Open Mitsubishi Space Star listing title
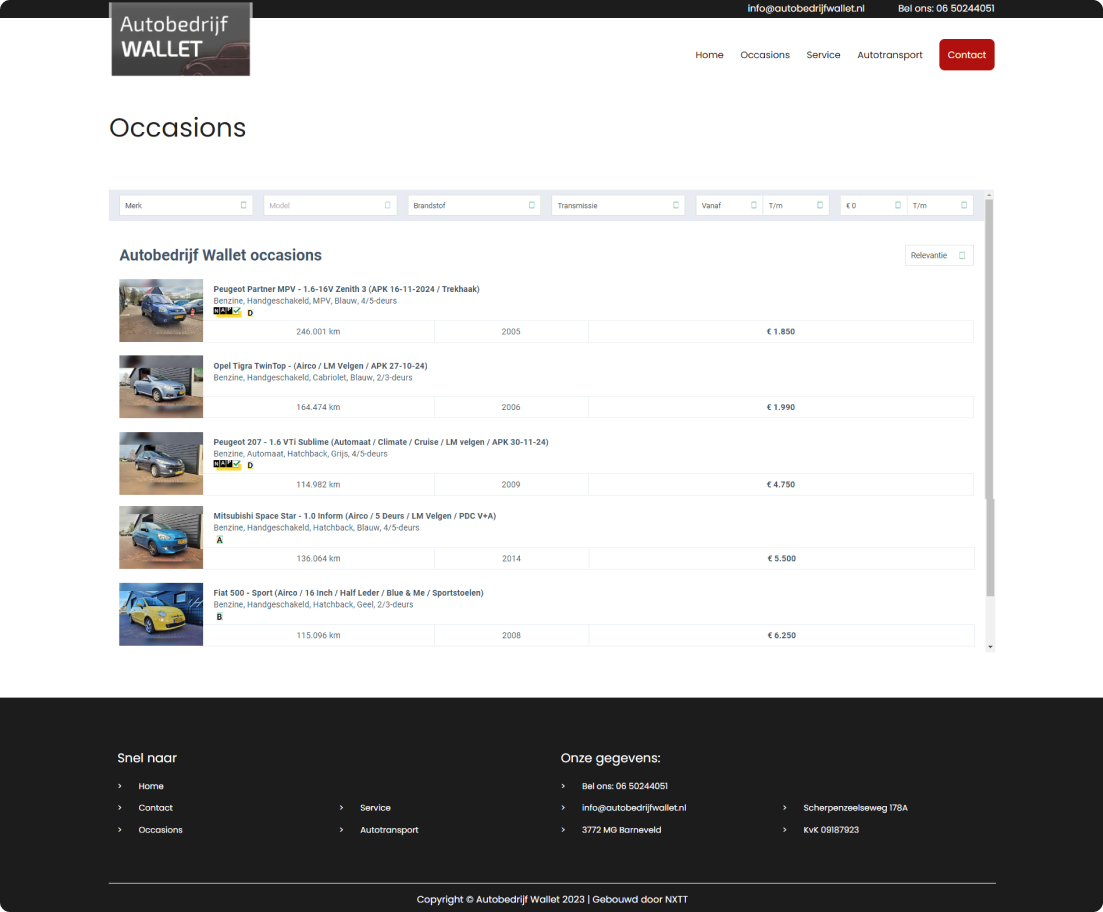This screenshot has width=1103, height=912. [355, 516]
